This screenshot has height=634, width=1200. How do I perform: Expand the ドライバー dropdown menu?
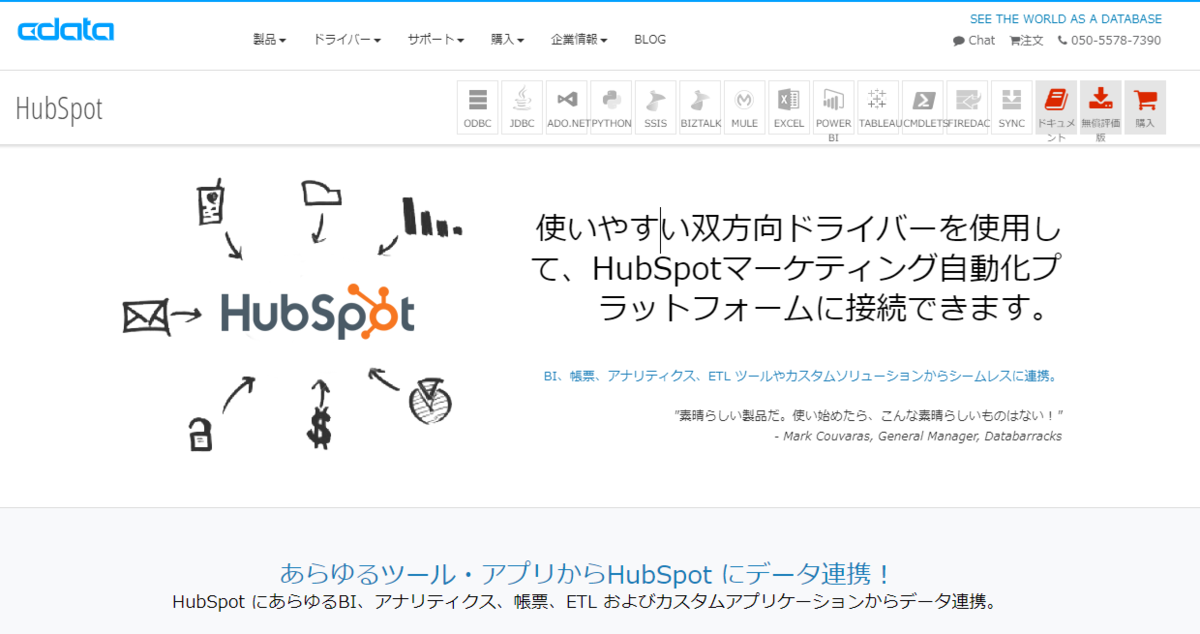coord(347,40)
